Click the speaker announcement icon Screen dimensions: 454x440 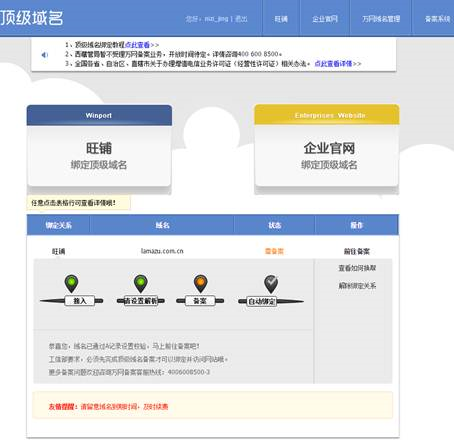coord(45,55)
